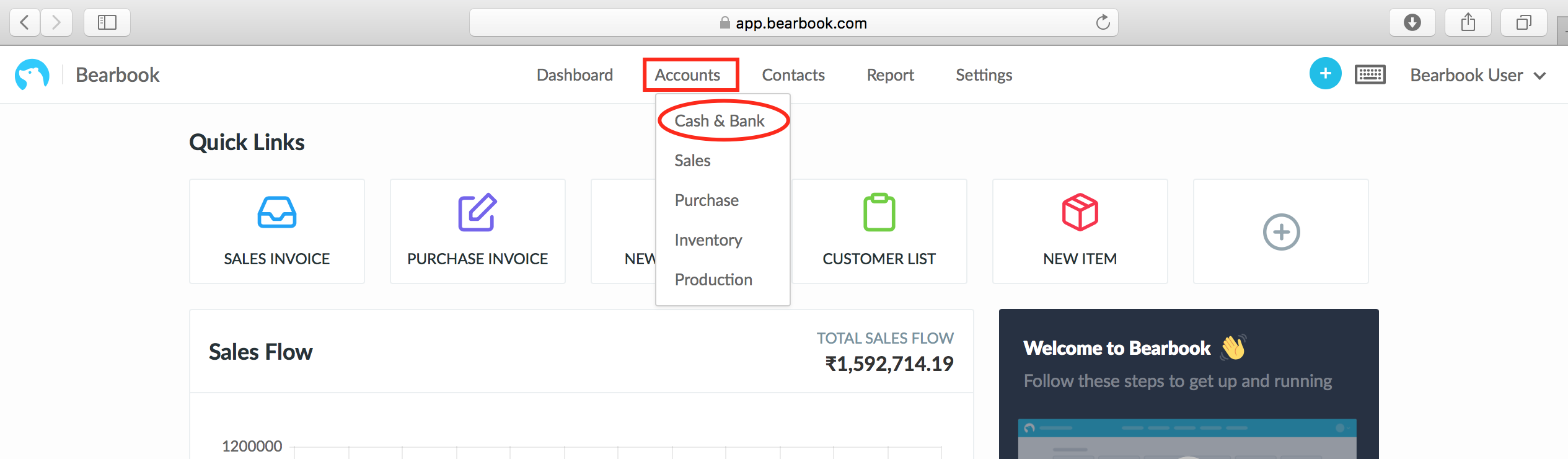Click the app.bearbook.com address field
Viewport: 1568px width, 459px height.
coord(793,23)
